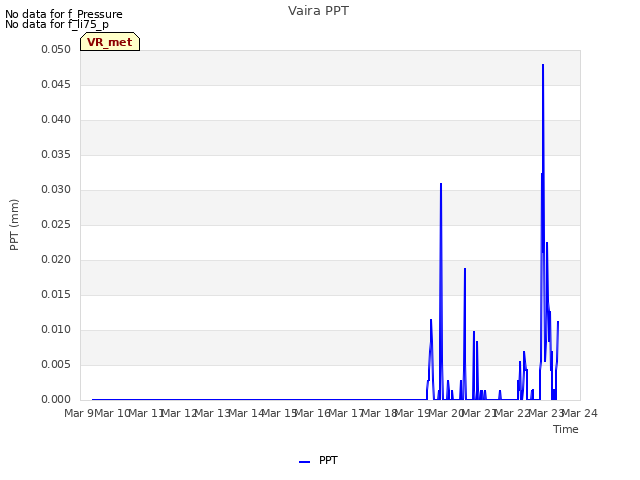Click the Mar 9 x-axis tick label
This screenshot has width=640, height=480.
[79, 413]
